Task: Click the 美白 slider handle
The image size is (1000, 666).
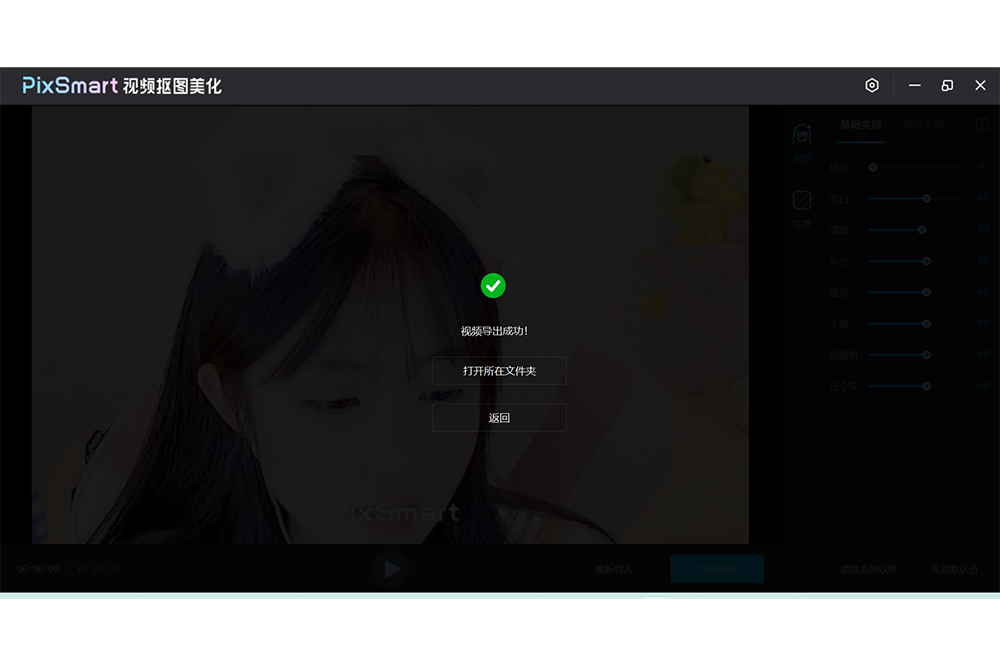Action: tap(927, 199)
